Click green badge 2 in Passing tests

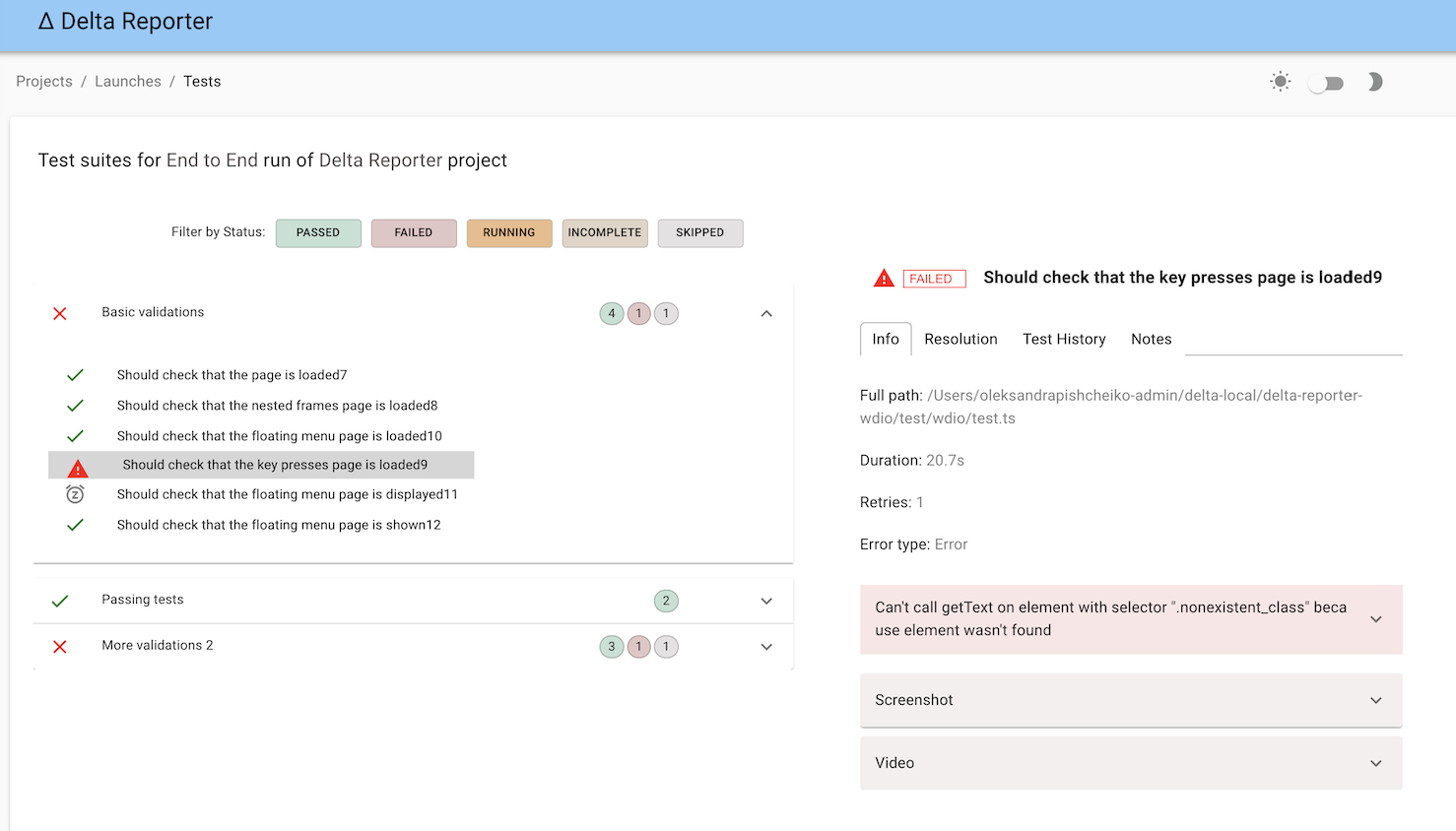click(666, 601)
